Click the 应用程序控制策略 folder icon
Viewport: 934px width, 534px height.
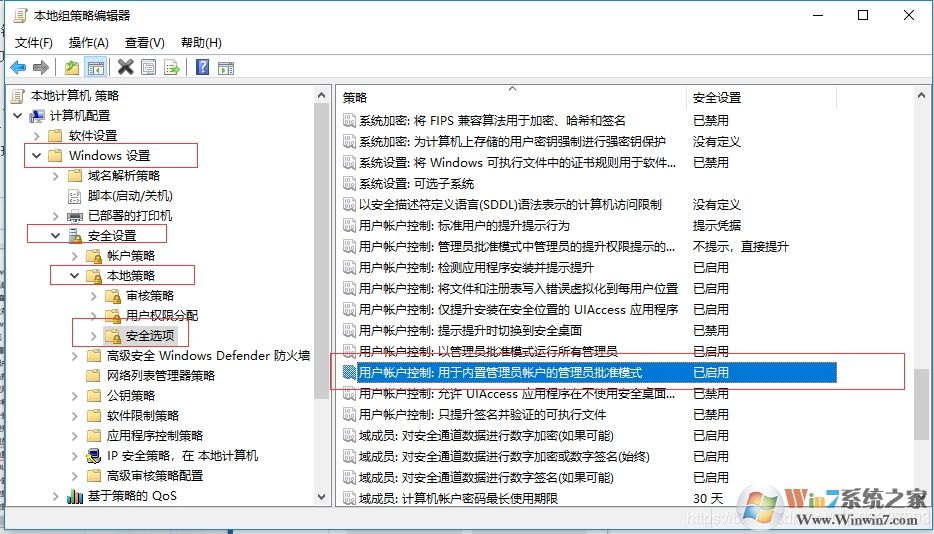pos(94,436)
